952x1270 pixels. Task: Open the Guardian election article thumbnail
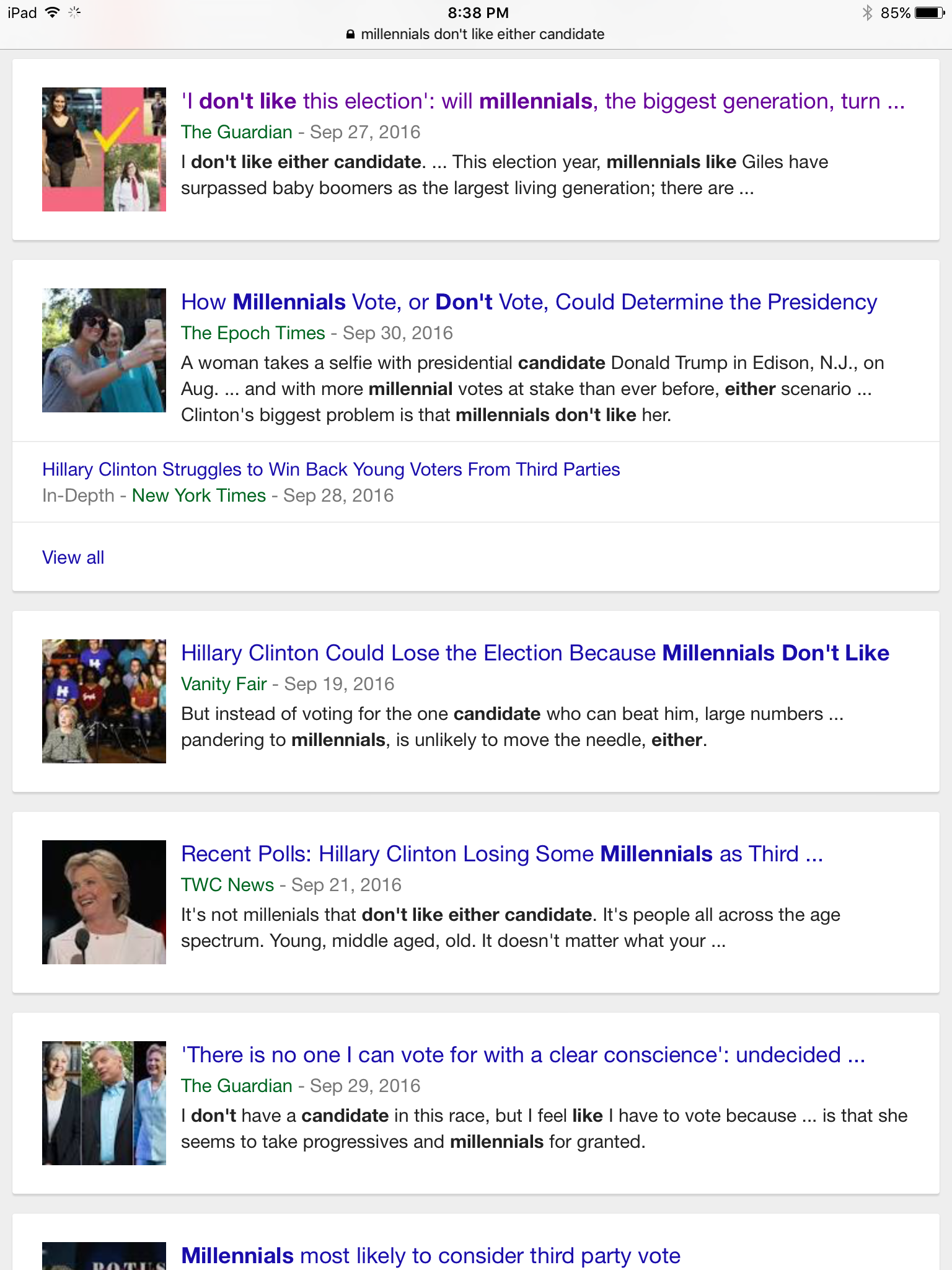(104, 149)
